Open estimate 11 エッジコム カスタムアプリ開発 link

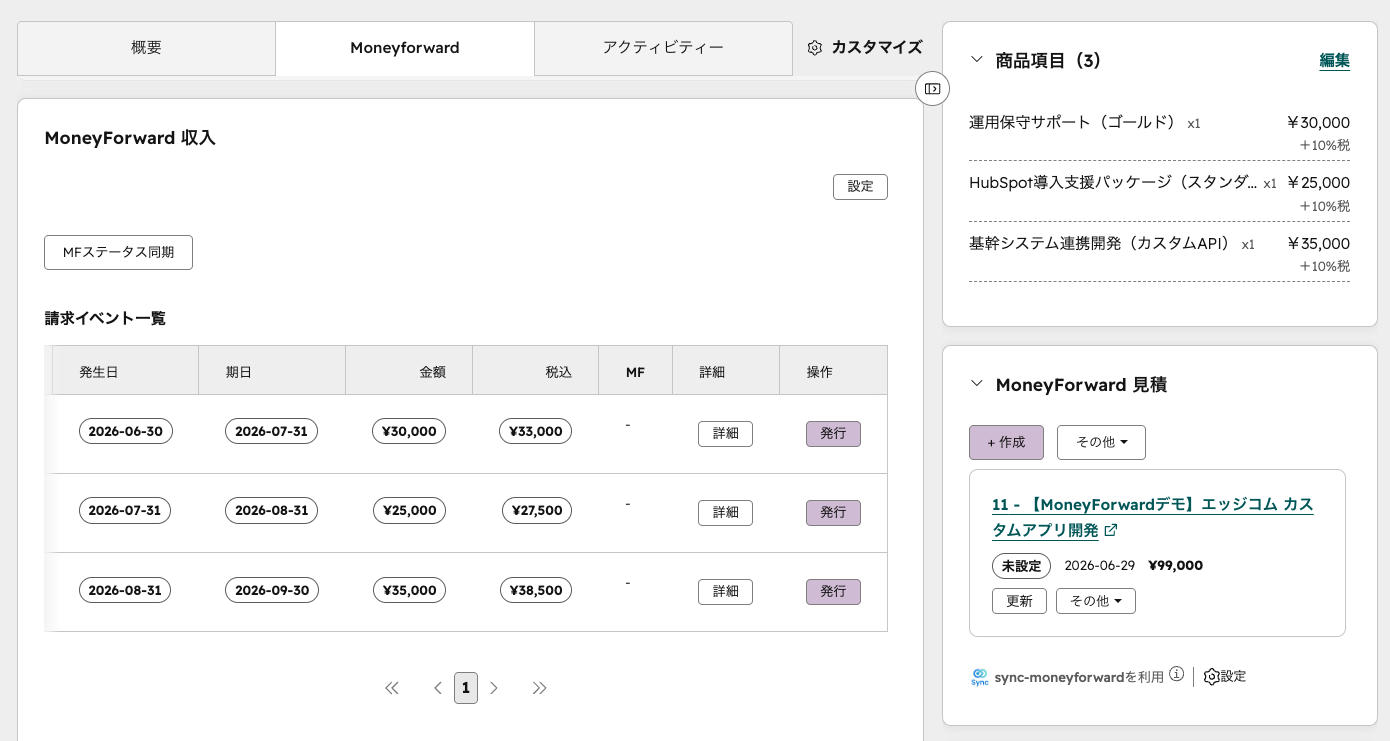point(1152,517)
